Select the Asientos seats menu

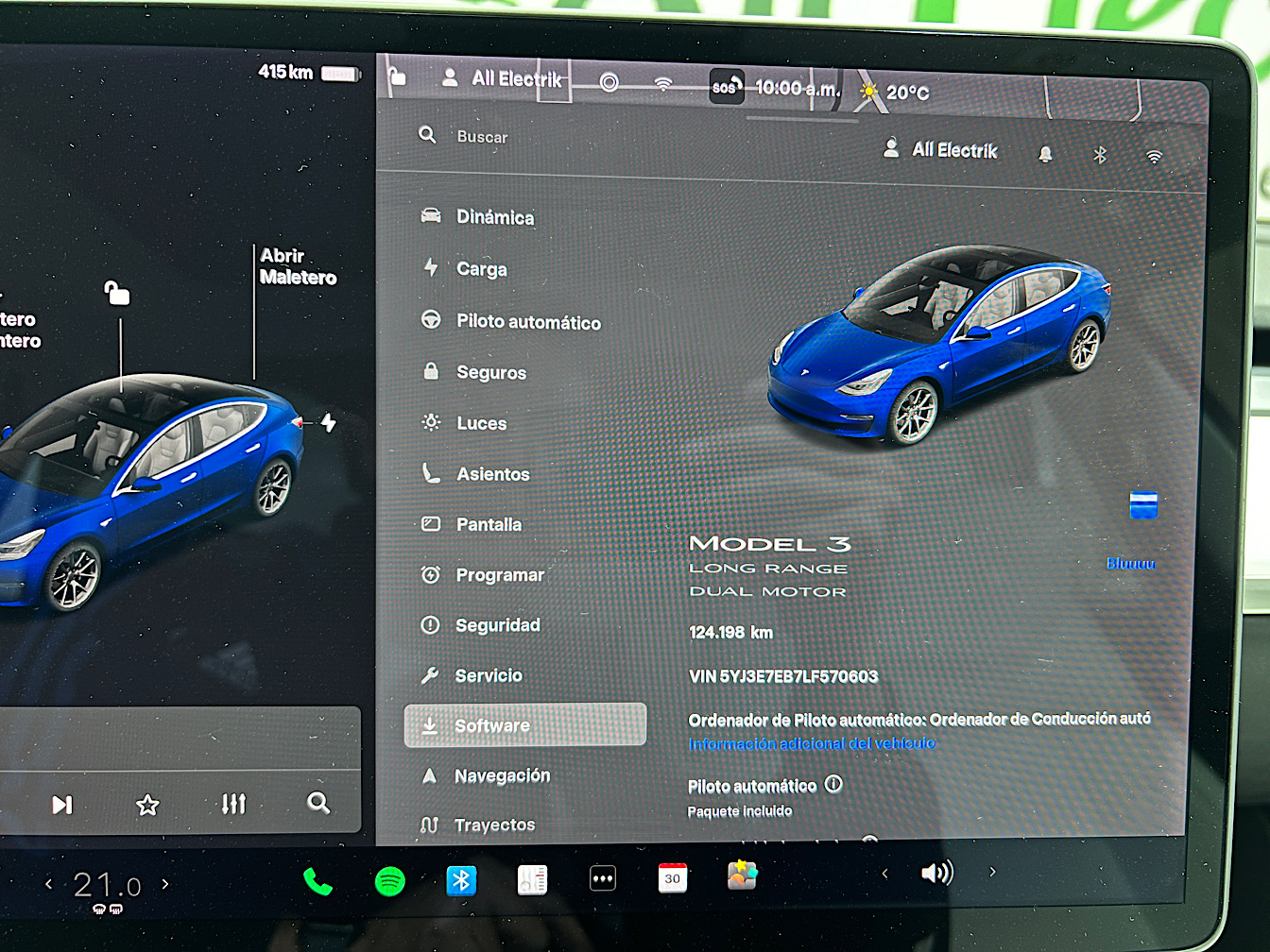pos(474,473)
